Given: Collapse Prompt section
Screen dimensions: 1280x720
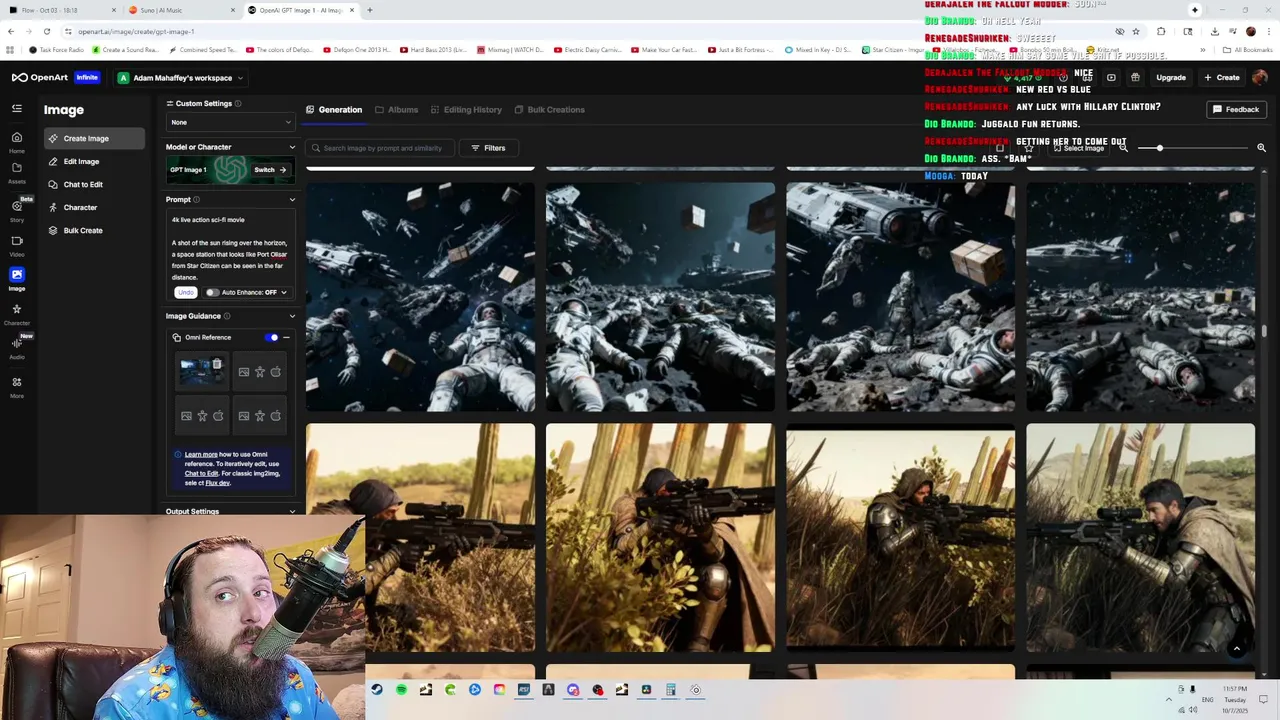Looking at the screenshot, I should [x=292, y=200].
